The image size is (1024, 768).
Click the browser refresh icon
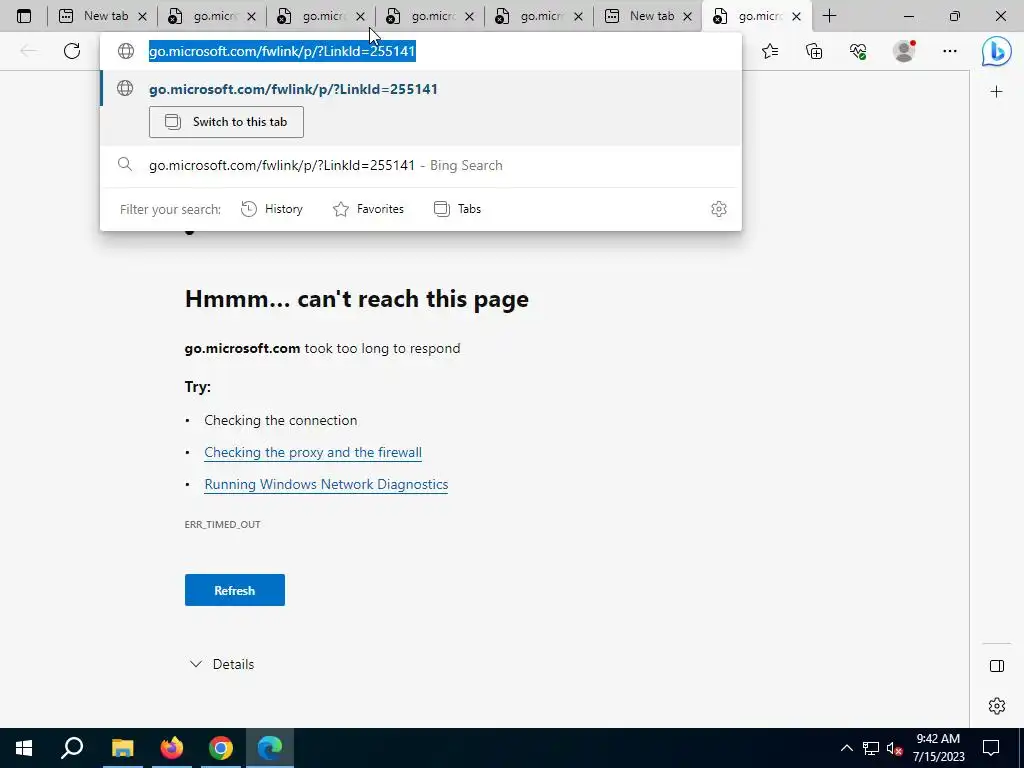pos(72,51)
